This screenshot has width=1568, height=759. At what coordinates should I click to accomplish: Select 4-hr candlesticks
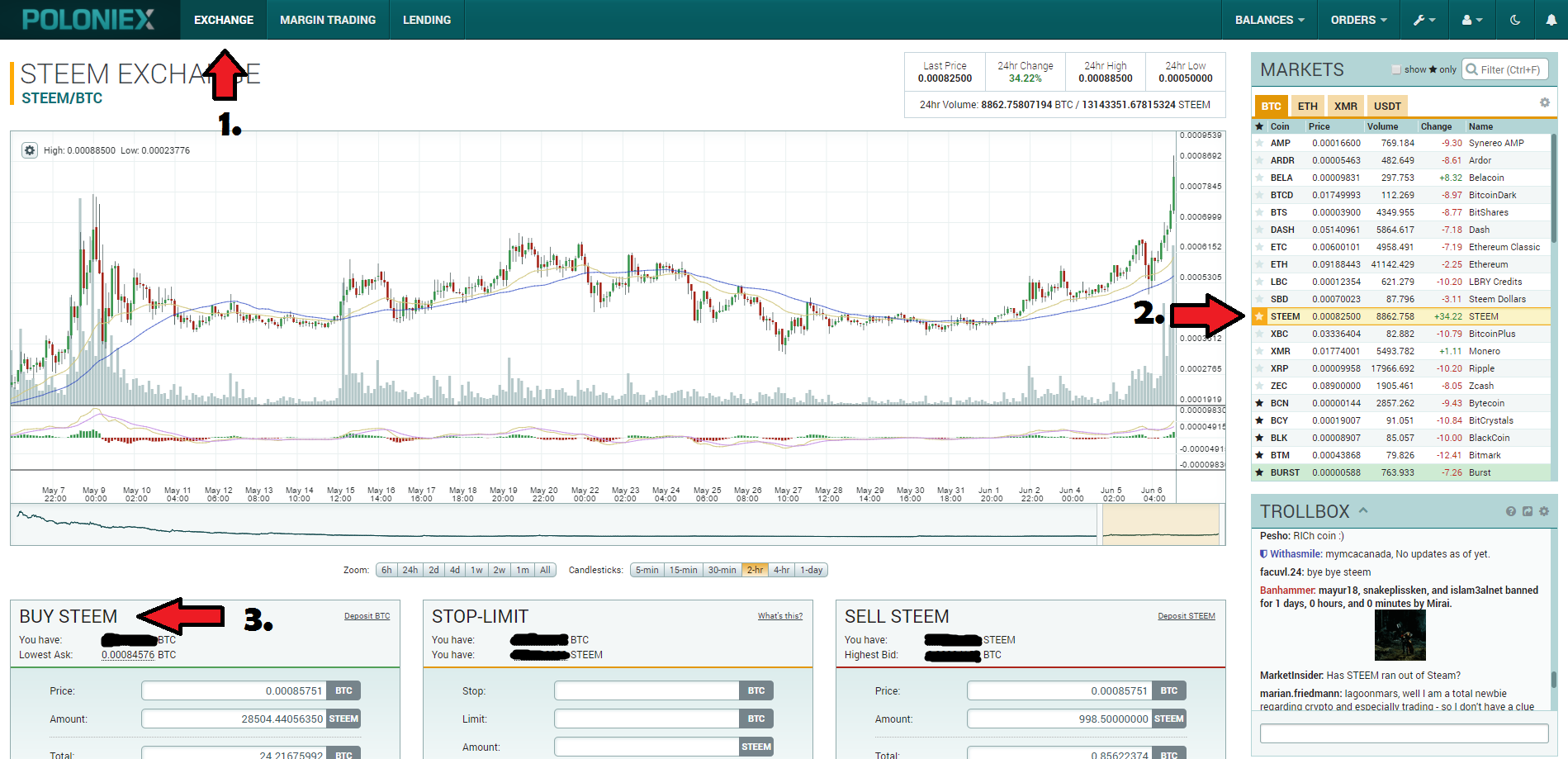pos(781,570)
